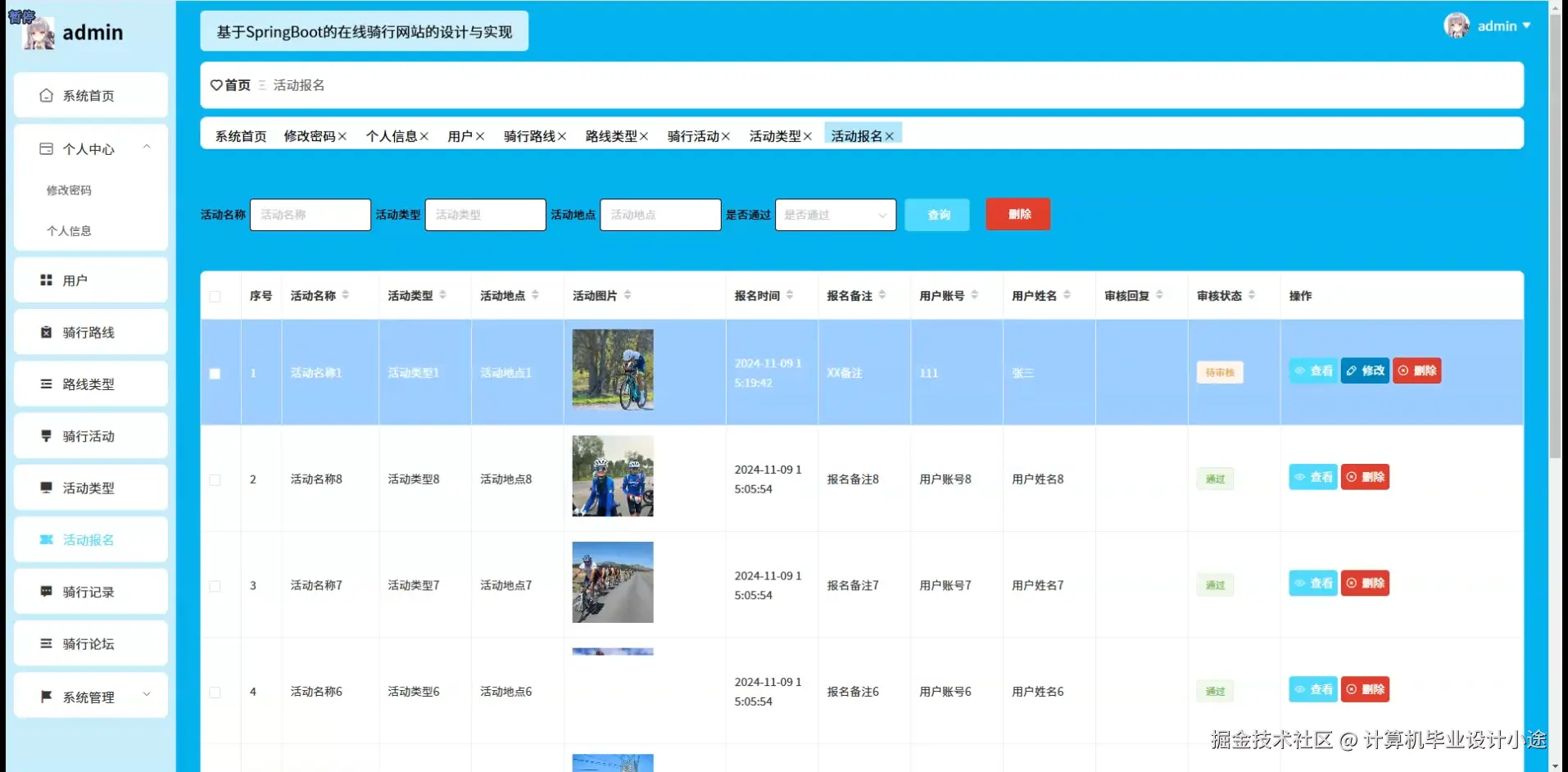Tick the checkbox for 活动名称7 row
This screenshot has height=772, width=1568.
click(x=215, y=586)
